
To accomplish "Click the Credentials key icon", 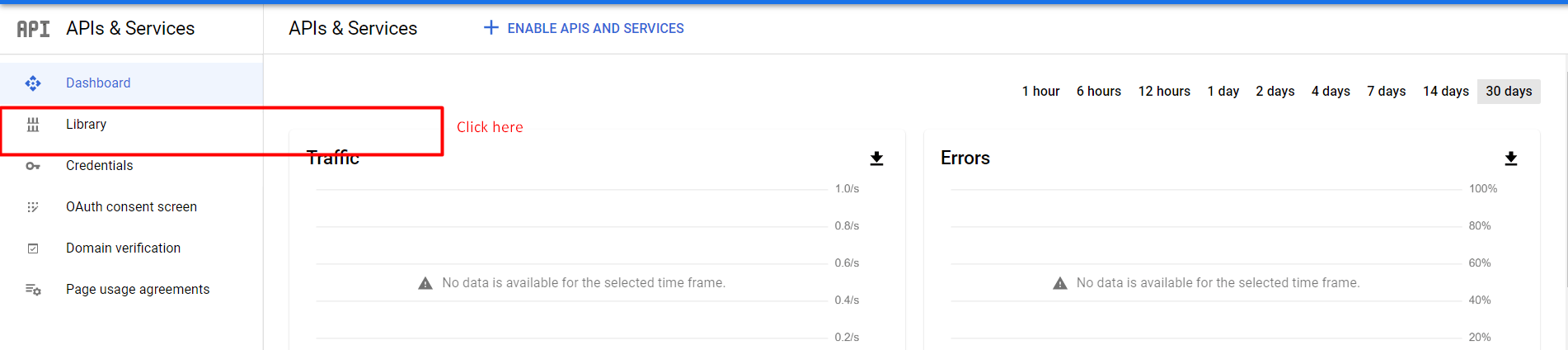I will point(33,166).
